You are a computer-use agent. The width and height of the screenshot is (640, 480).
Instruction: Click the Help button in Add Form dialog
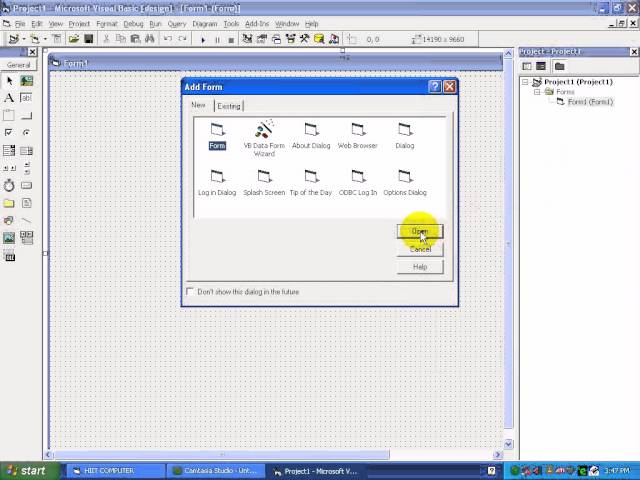(x=420, y=267)
